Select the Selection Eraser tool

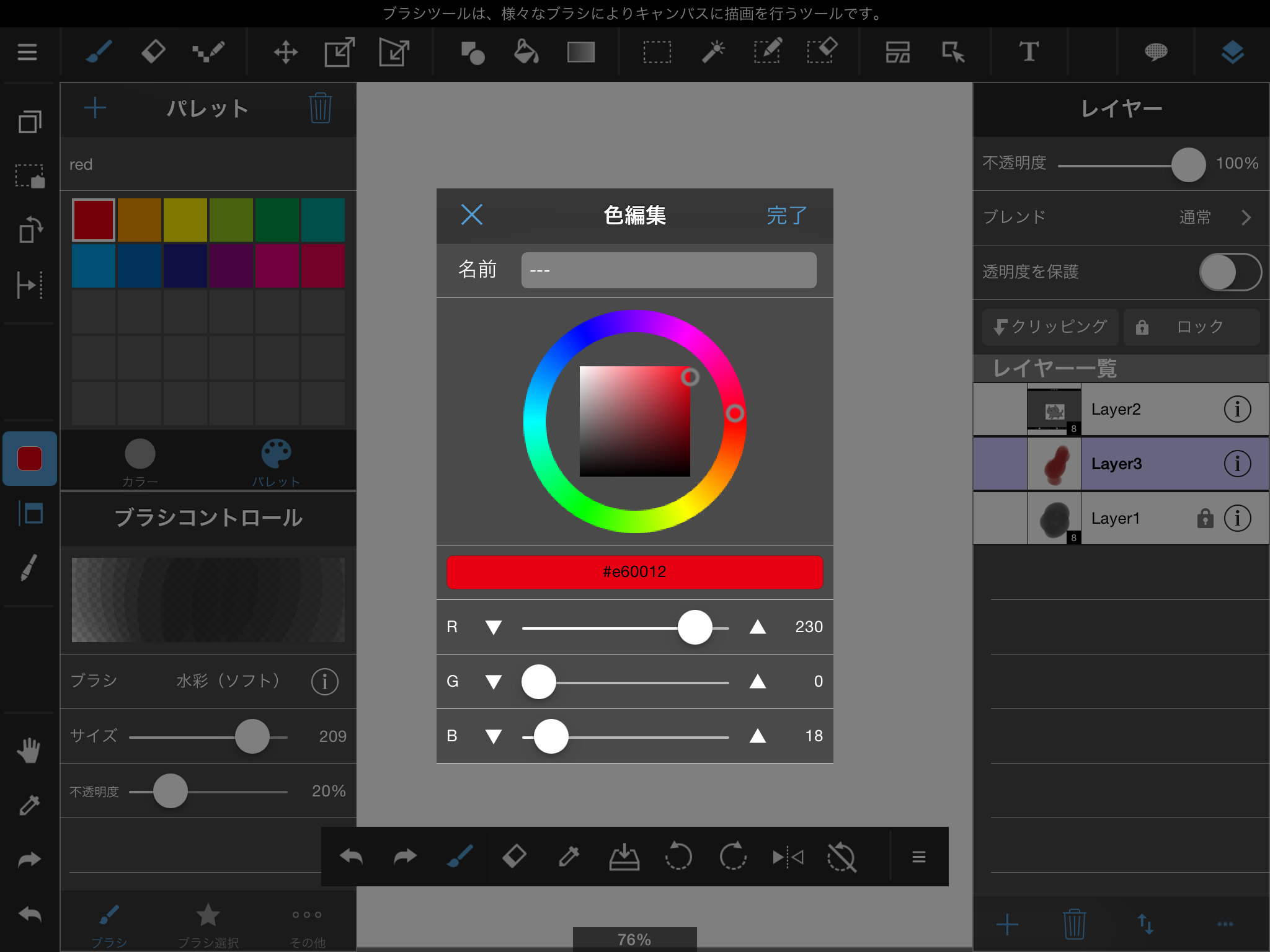(822, 51)
